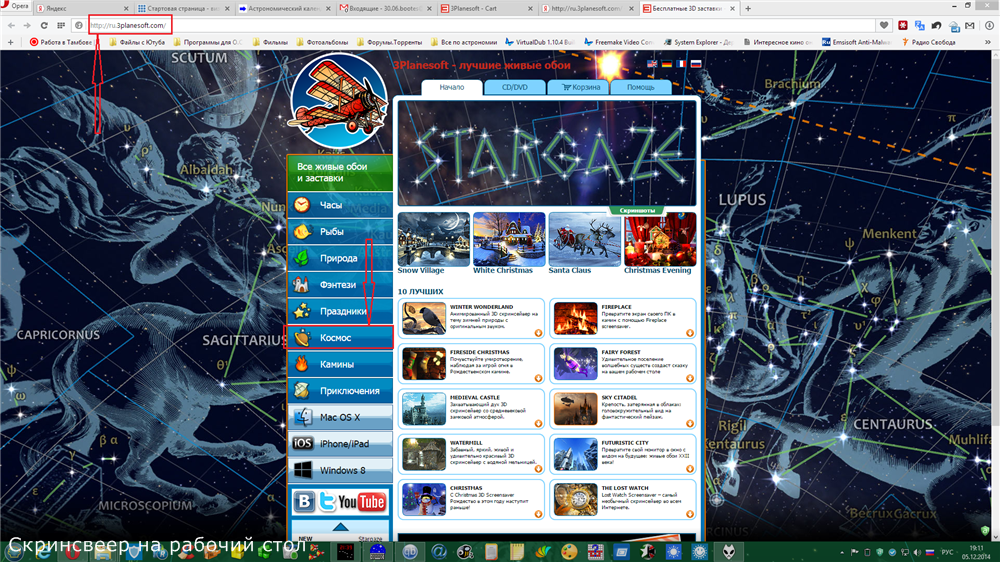
Task: Click the clock in the taskbar tray
Action: (976, 552)
